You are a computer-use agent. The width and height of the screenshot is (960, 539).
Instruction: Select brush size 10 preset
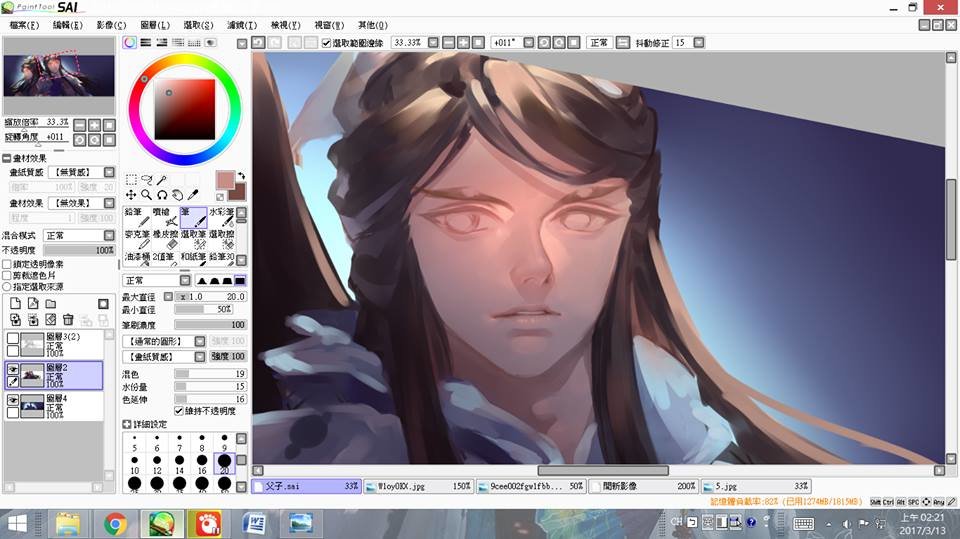(x=134, y=464)
